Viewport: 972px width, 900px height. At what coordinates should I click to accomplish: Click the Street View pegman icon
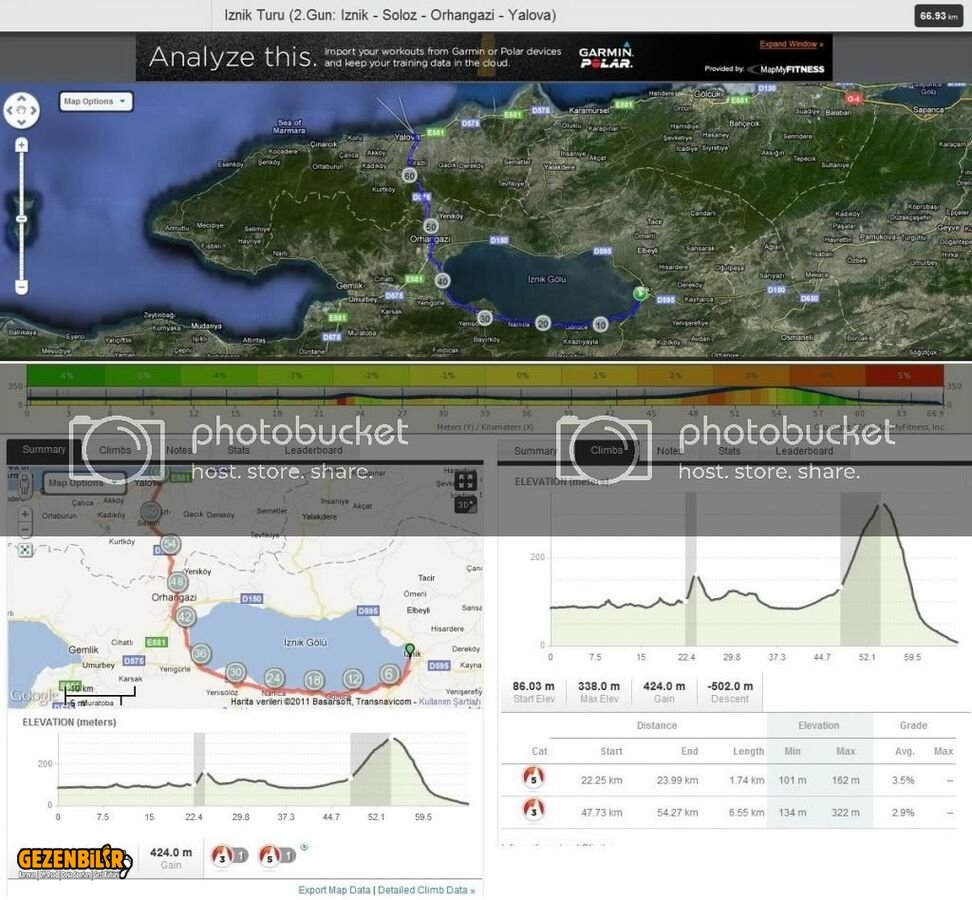click(x=25, y=486)
